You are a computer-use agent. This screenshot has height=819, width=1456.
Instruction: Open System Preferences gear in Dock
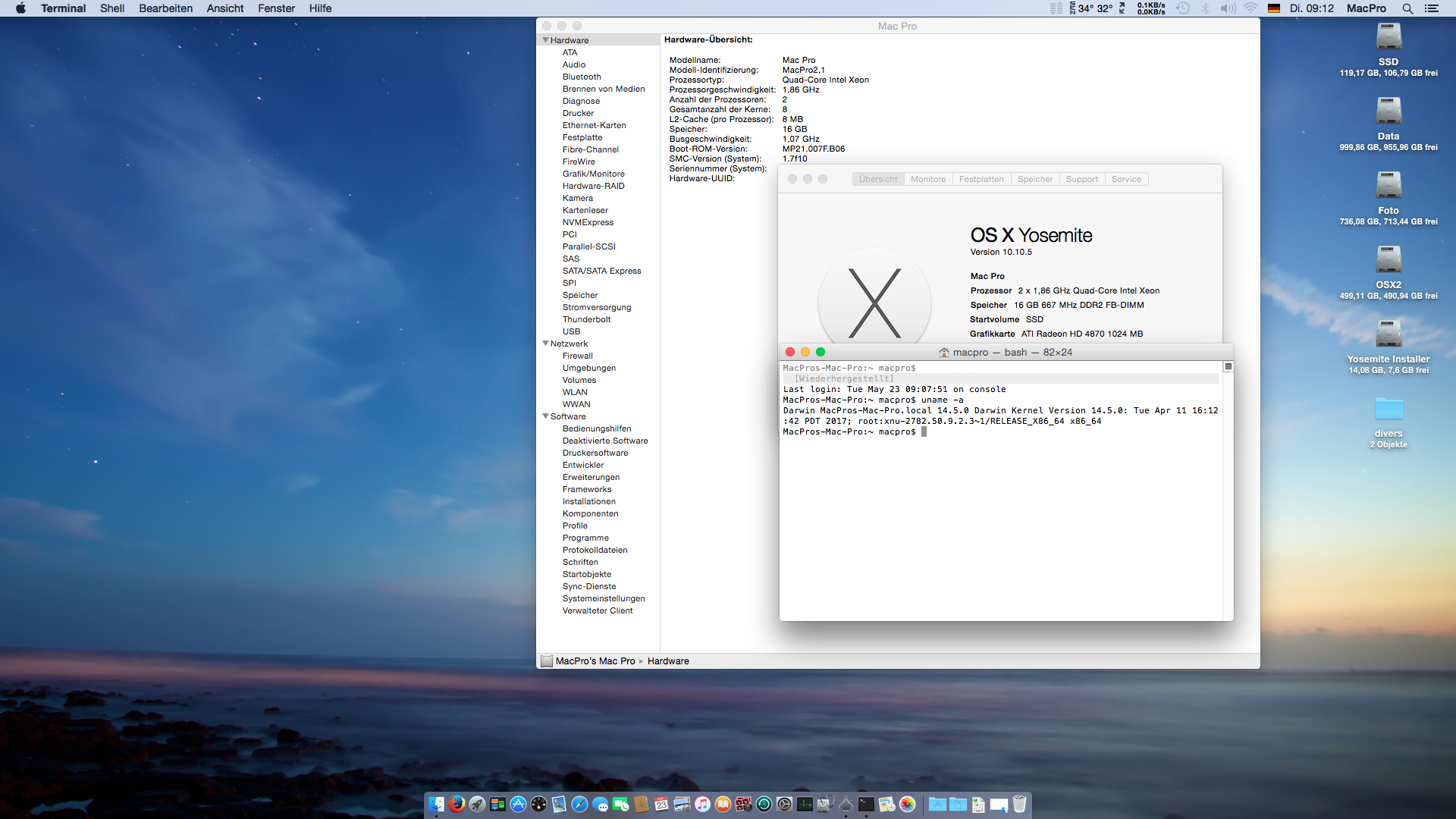[x=784, y=804]
